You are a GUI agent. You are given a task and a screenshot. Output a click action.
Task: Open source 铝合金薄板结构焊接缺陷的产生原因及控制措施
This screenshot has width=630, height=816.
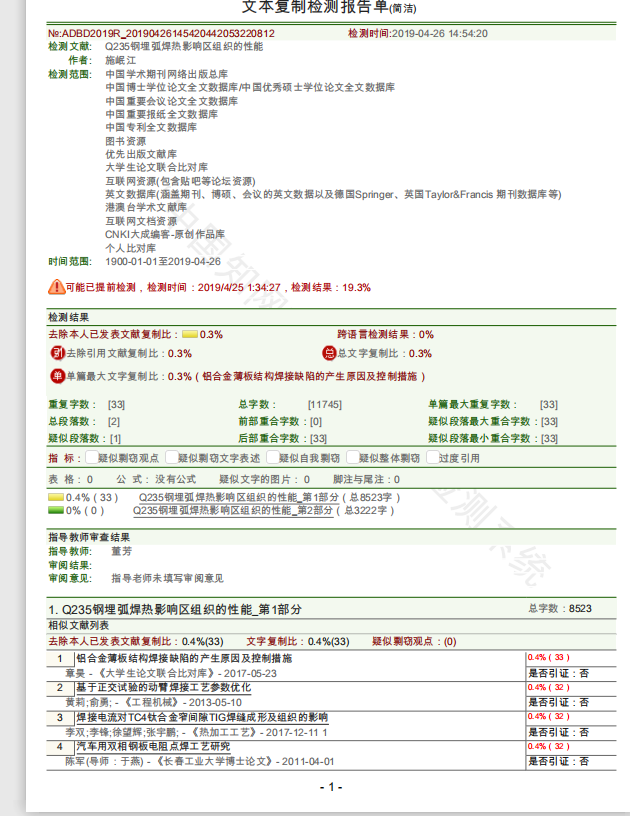pyautogui.click(x=184, y=658)
